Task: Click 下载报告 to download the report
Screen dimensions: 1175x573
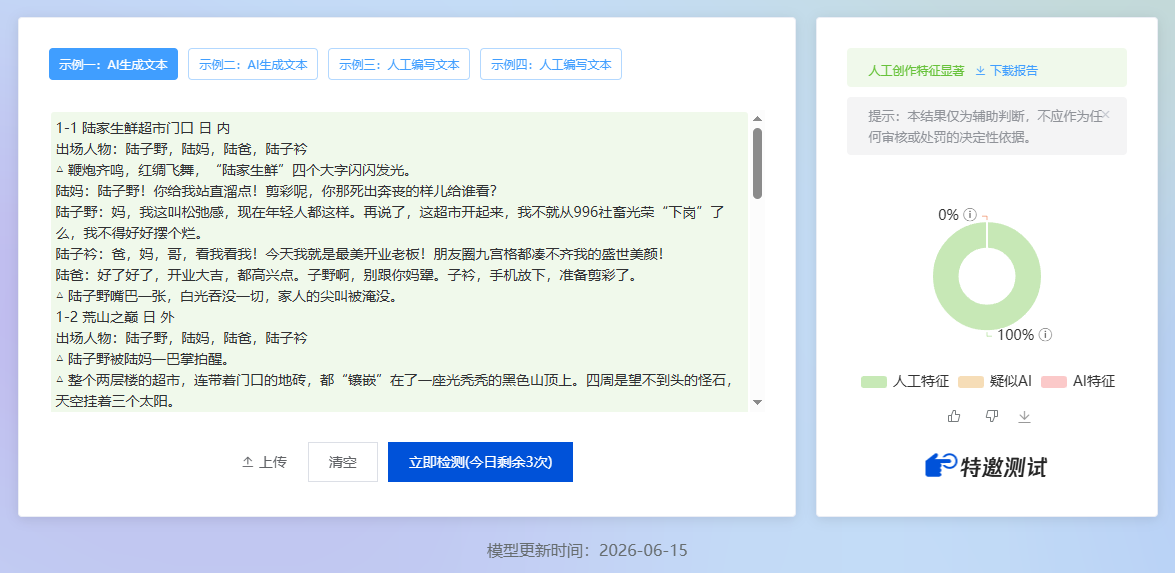Action: click(1006, 70)
